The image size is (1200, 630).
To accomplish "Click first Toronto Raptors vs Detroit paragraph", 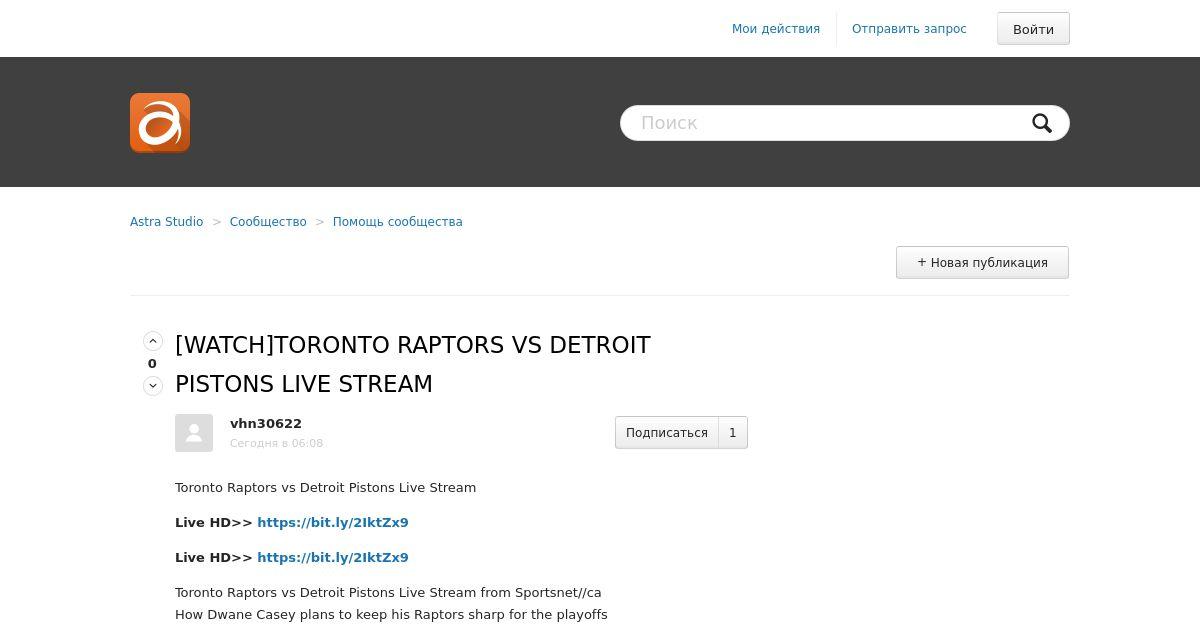I will pyautogui.click(x=325, y=488).
